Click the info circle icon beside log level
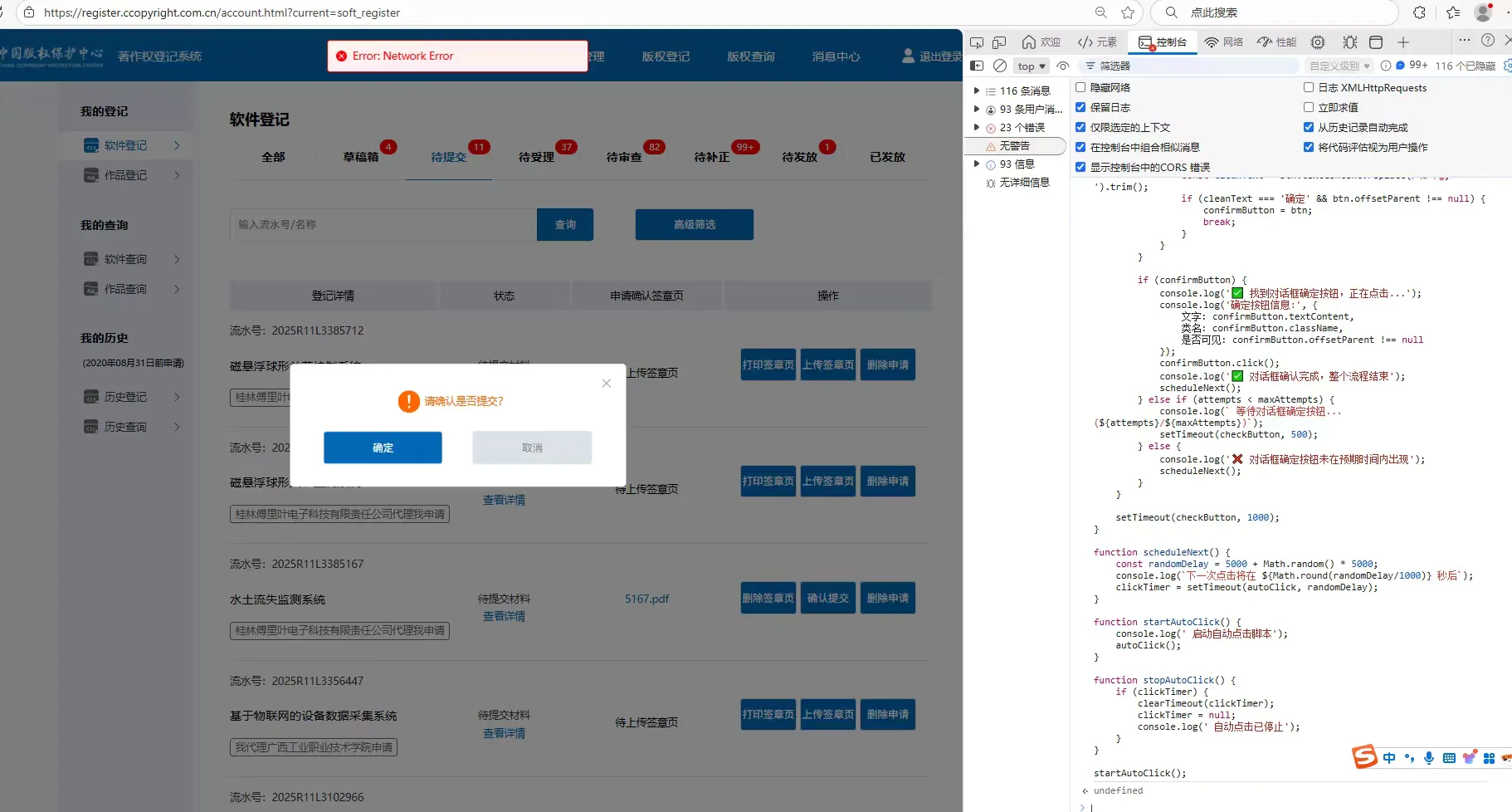Screen dimensions: 1512x812 (1386, 66)
